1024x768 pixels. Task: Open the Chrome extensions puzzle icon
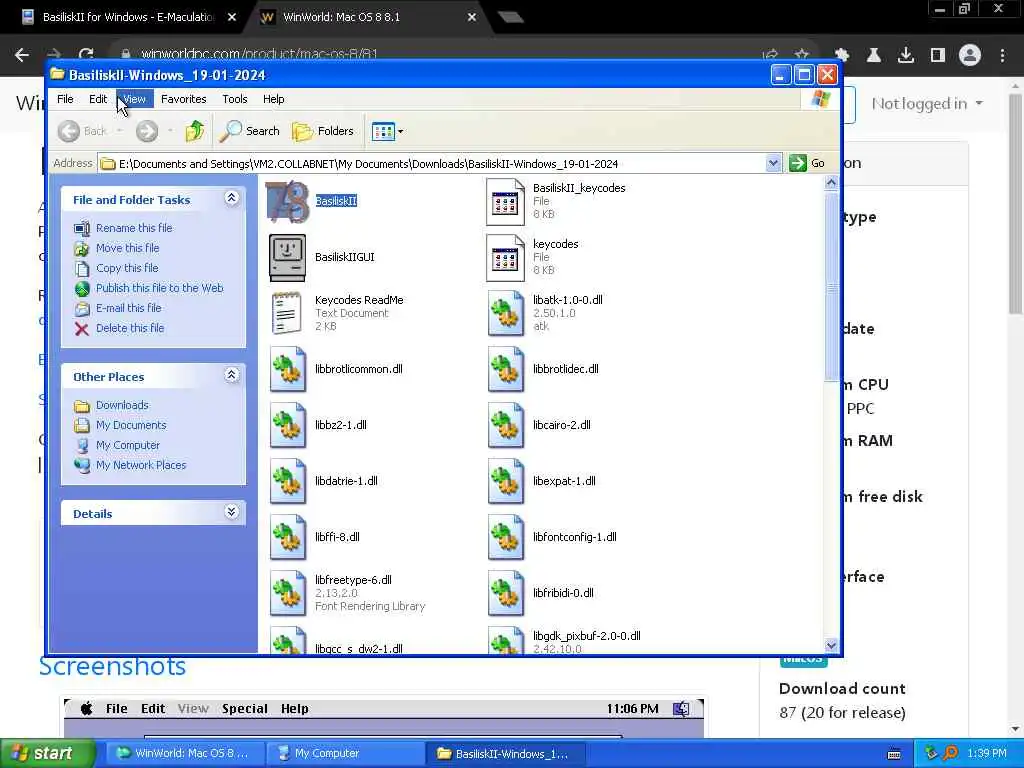[x=842, y=55]
